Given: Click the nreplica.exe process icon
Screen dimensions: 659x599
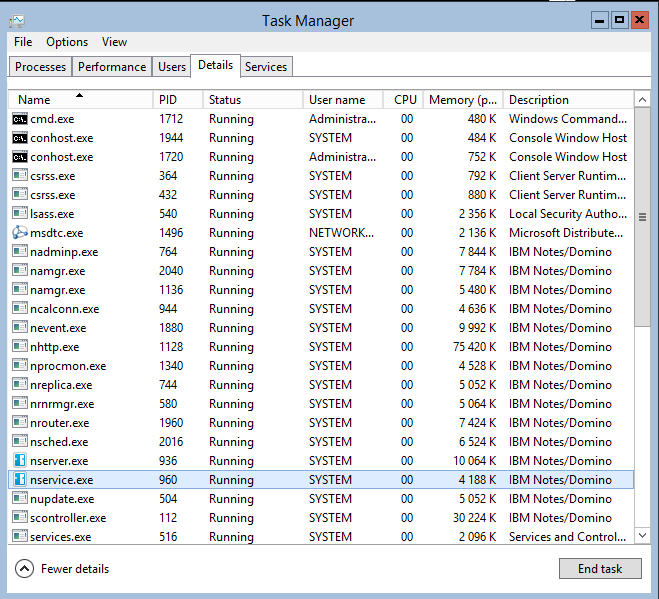Looking at the screenshot, I should coord(20,385).
